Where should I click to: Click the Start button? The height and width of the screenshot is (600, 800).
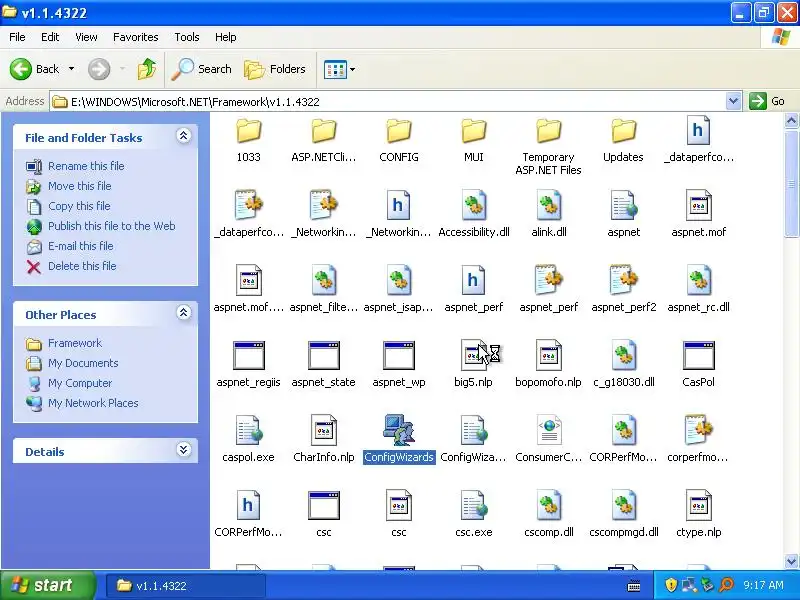47,585
